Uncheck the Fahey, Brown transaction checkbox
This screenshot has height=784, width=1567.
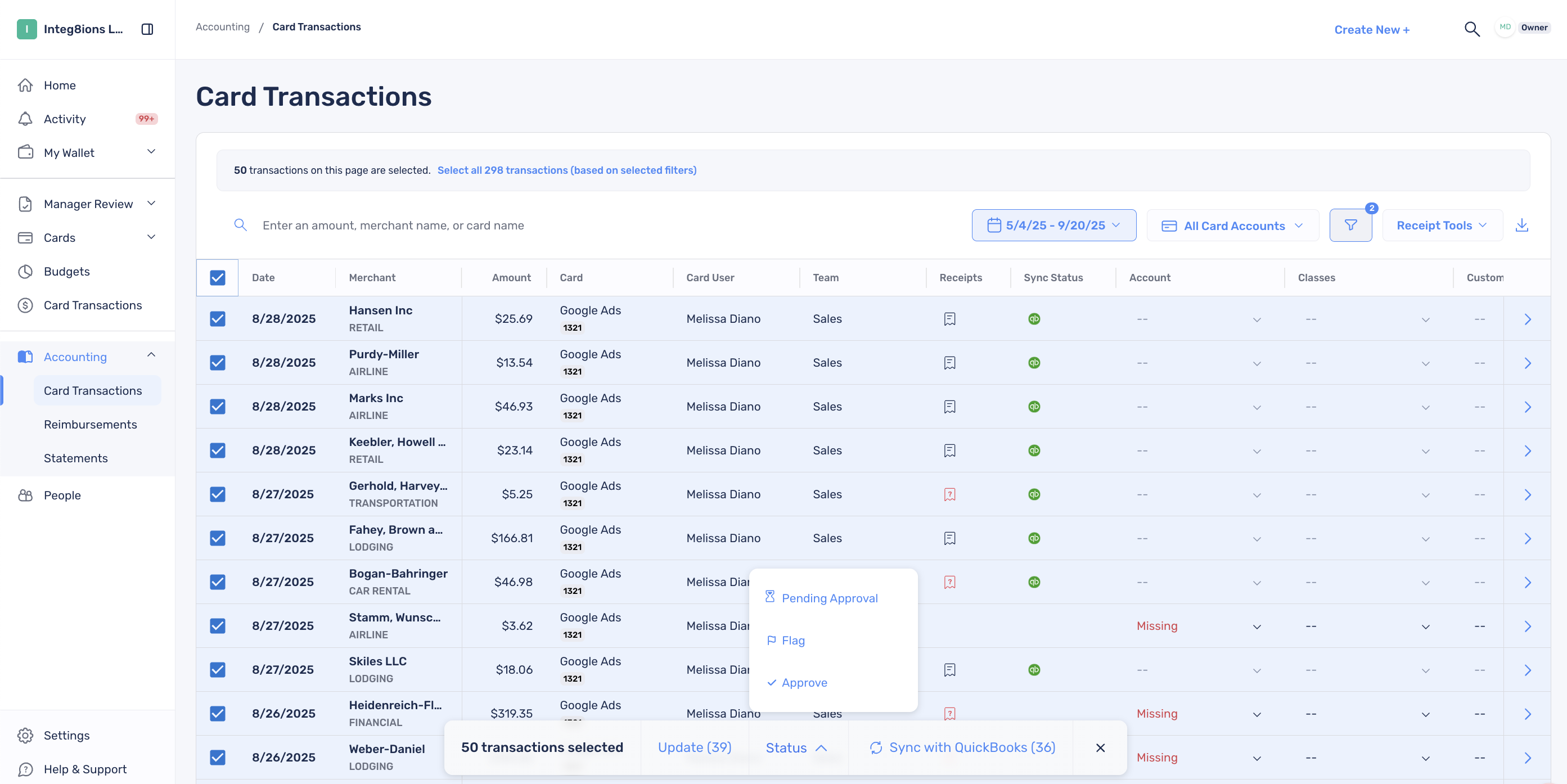[217, 538]
